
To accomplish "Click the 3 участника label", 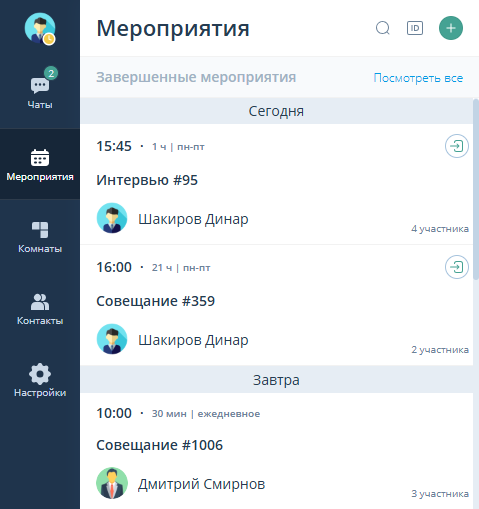I will [x=440, y=494].
